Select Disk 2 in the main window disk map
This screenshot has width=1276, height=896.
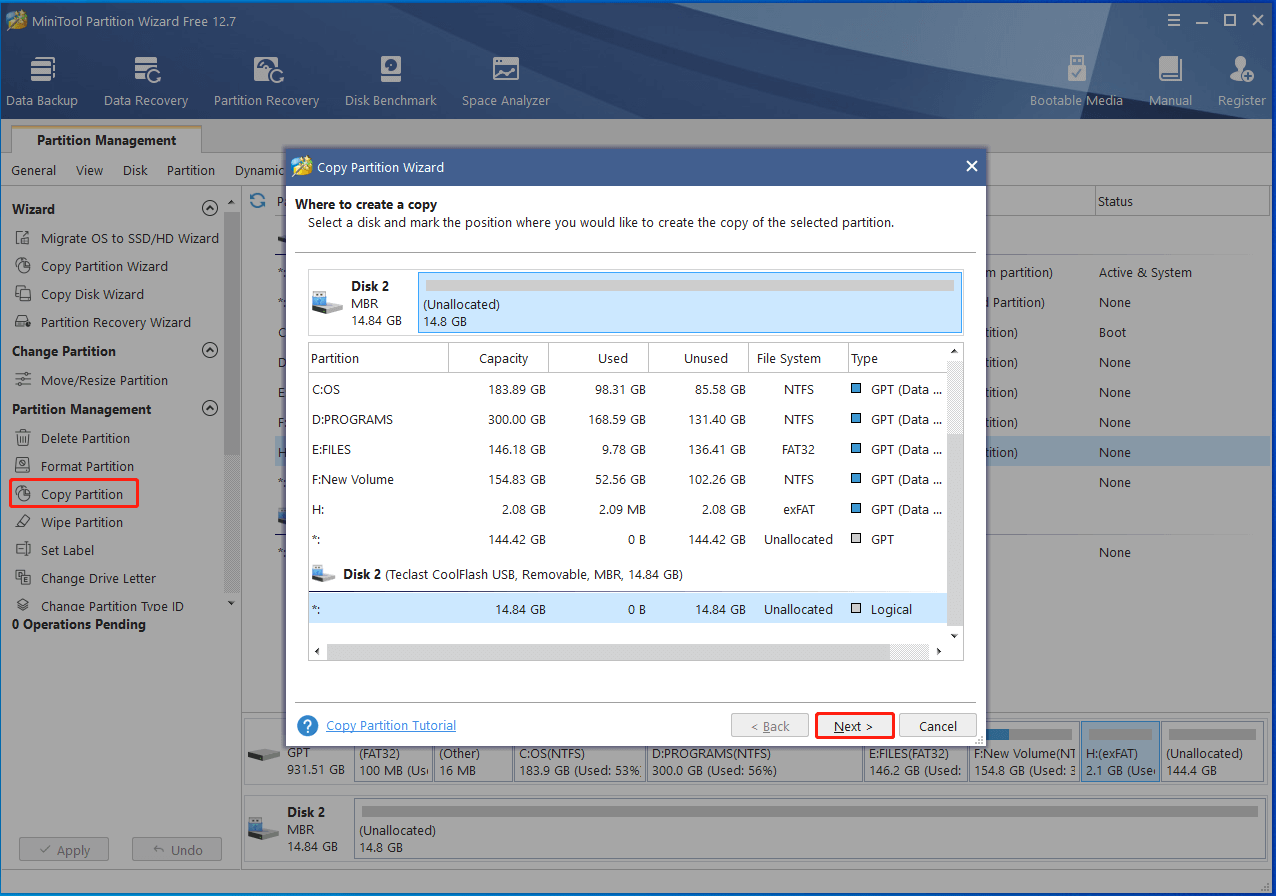coord(298,831)
